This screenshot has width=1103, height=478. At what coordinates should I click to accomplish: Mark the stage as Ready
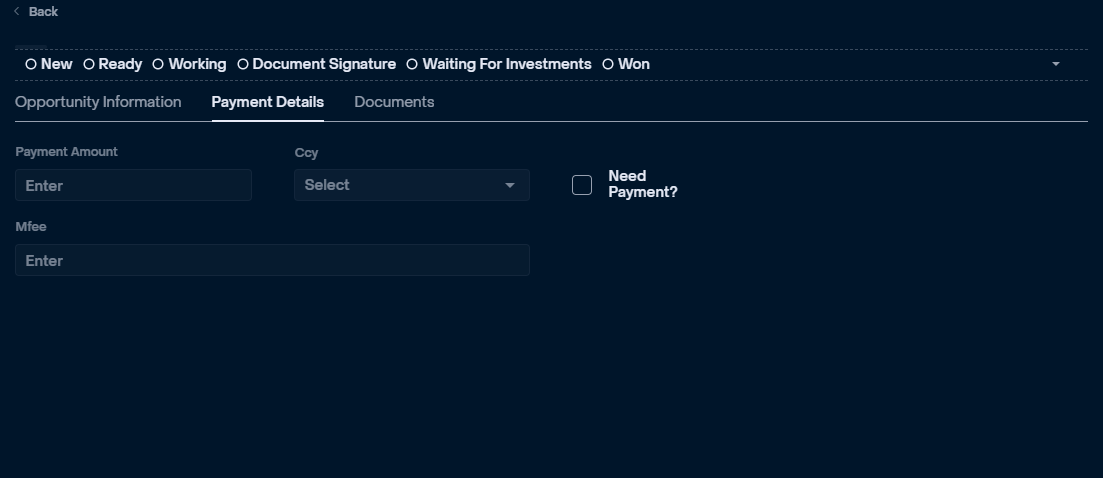point(113,64)
